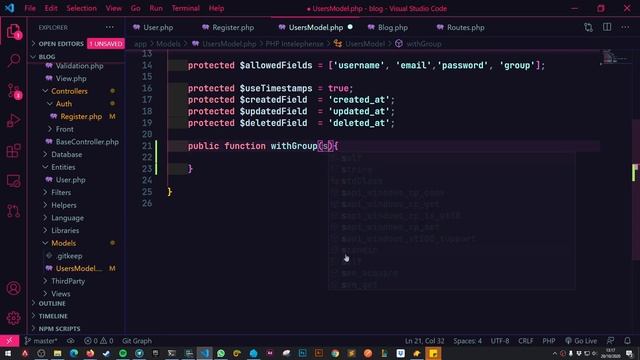This screenshot has width=640, height=360.
Task: Open the Search view in activity bar
Action: 13,60
